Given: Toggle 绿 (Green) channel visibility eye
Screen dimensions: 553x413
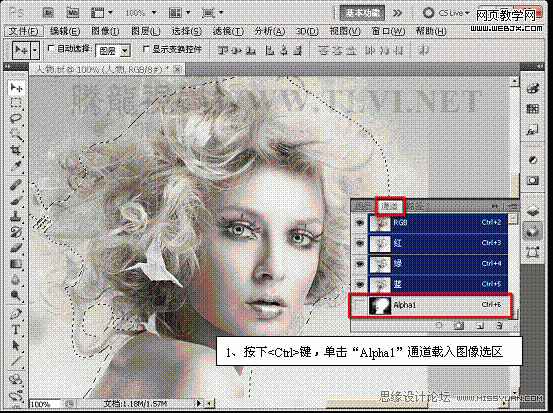Looking at the screenshot, I should click(x=360, y=264).
